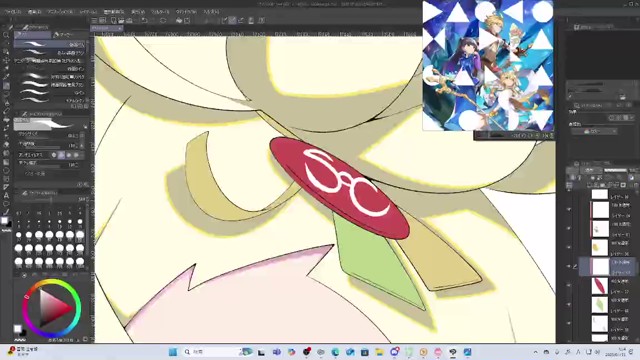Click the Sub View reference illustration

pos(488,65)
